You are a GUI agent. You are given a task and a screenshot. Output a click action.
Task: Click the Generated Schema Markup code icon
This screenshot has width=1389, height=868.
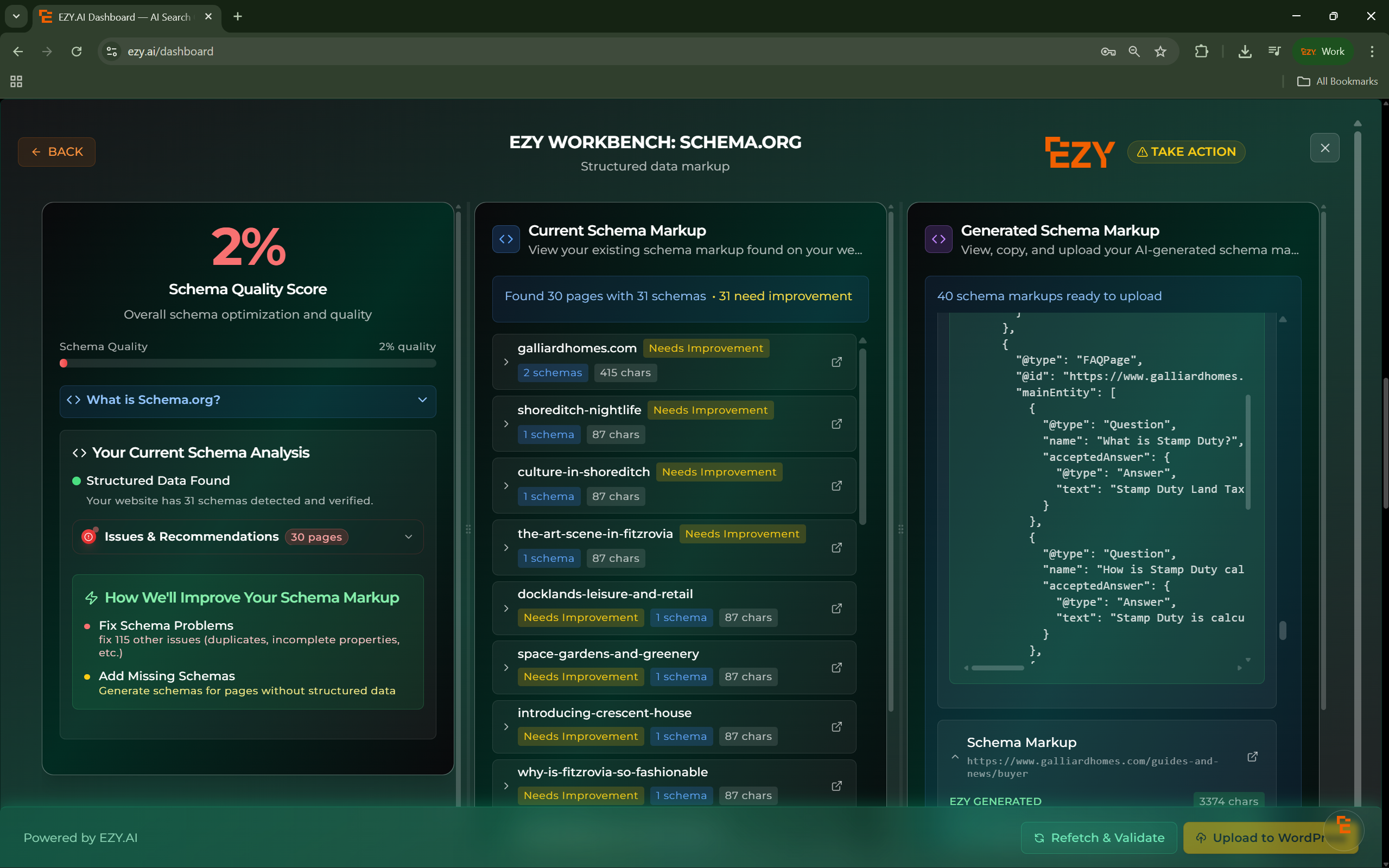coord(938,239)
